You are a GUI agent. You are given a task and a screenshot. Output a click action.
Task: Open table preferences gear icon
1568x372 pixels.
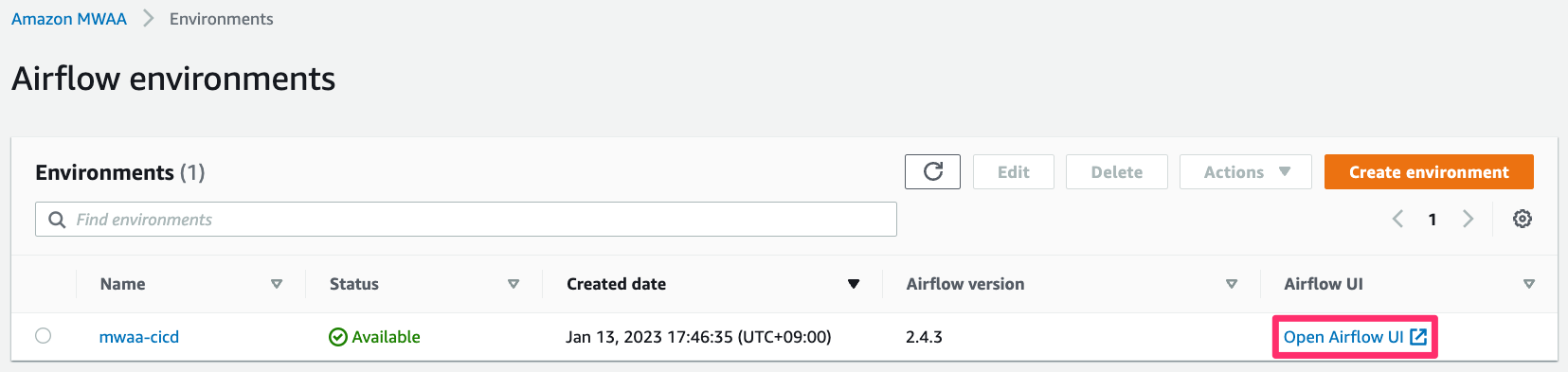tap(1523, 219)
